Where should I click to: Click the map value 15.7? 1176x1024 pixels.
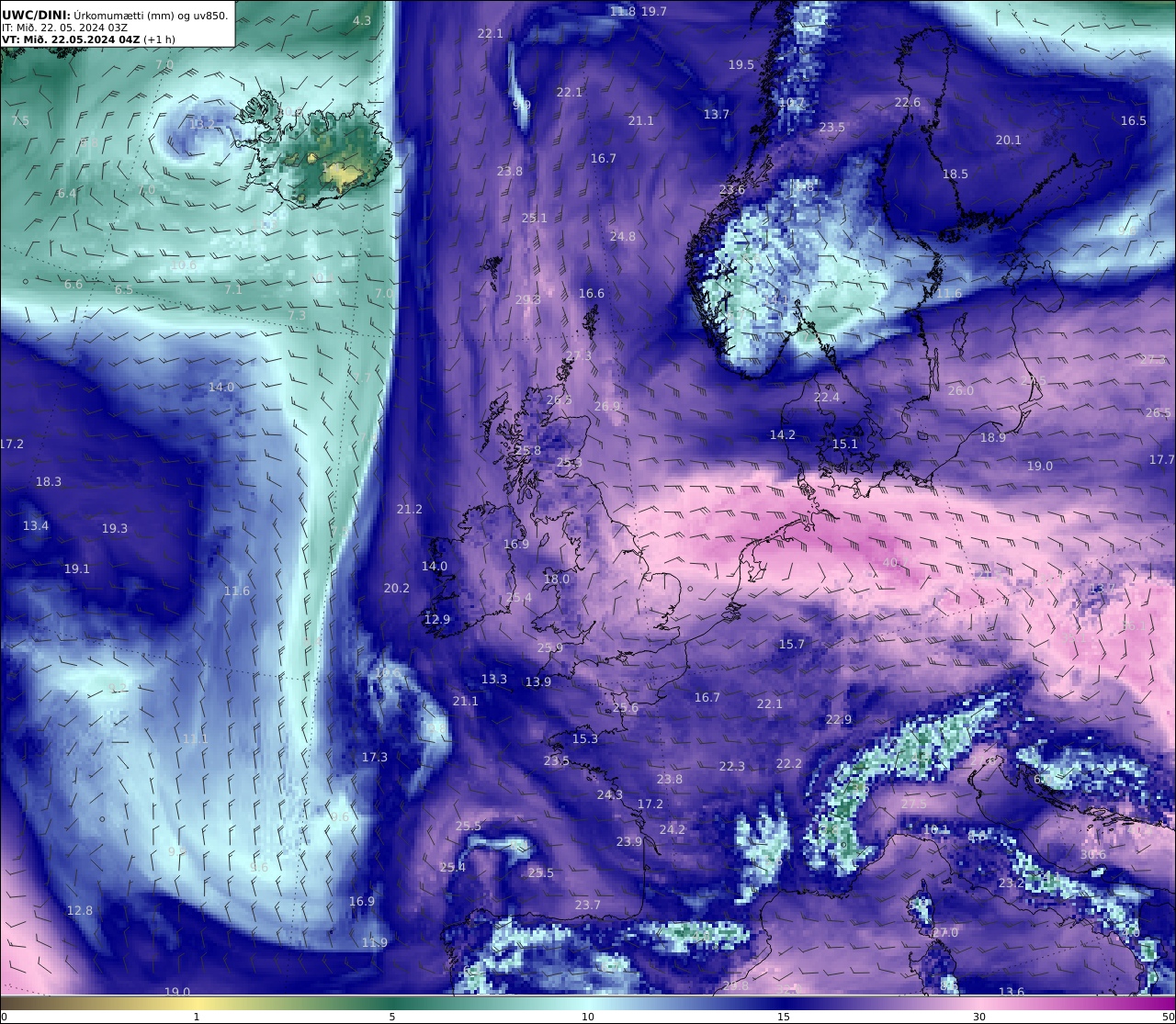[792, 644]
